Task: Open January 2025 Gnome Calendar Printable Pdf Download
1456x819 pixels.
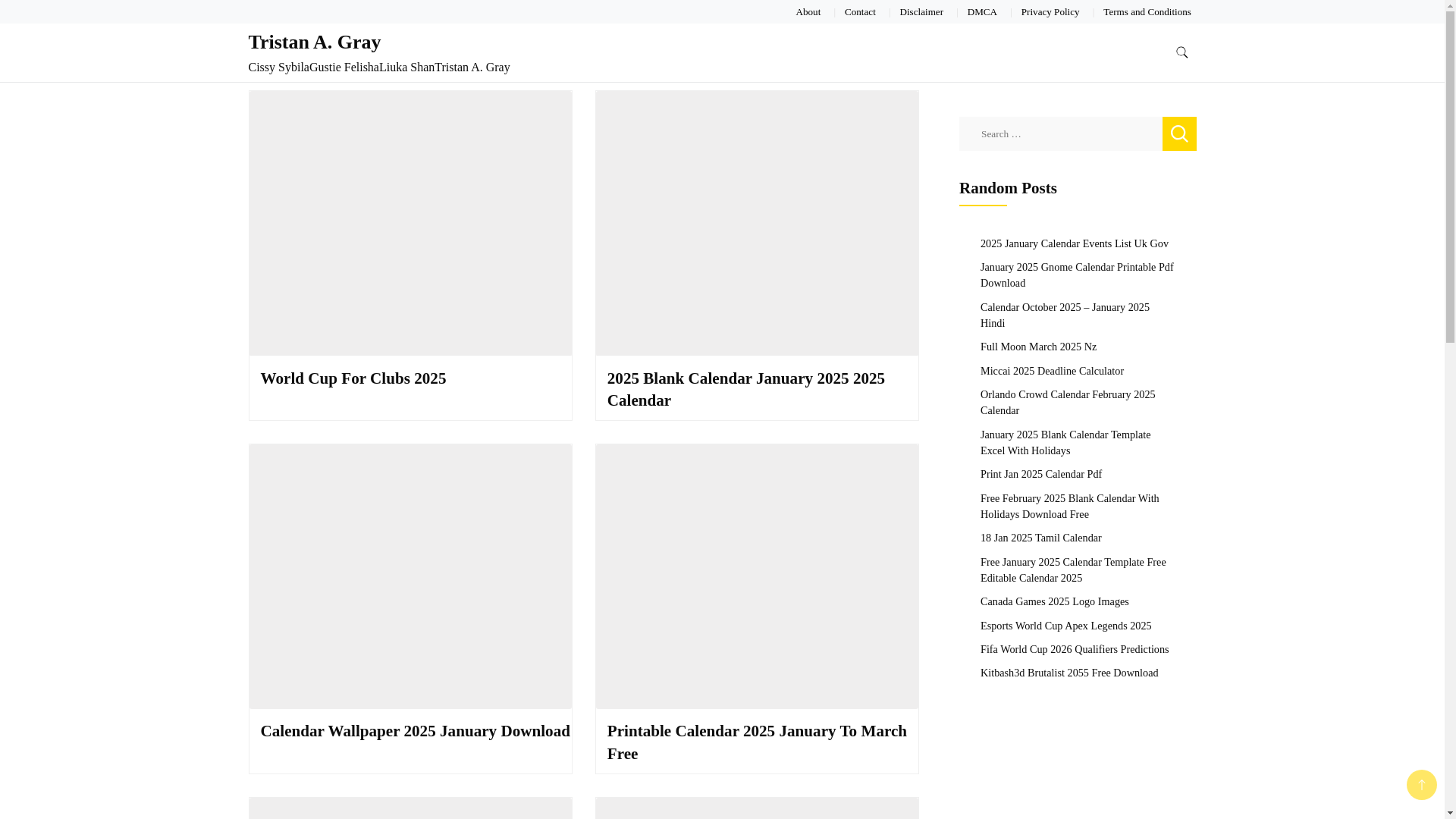Action: [x=1076, y=275]
